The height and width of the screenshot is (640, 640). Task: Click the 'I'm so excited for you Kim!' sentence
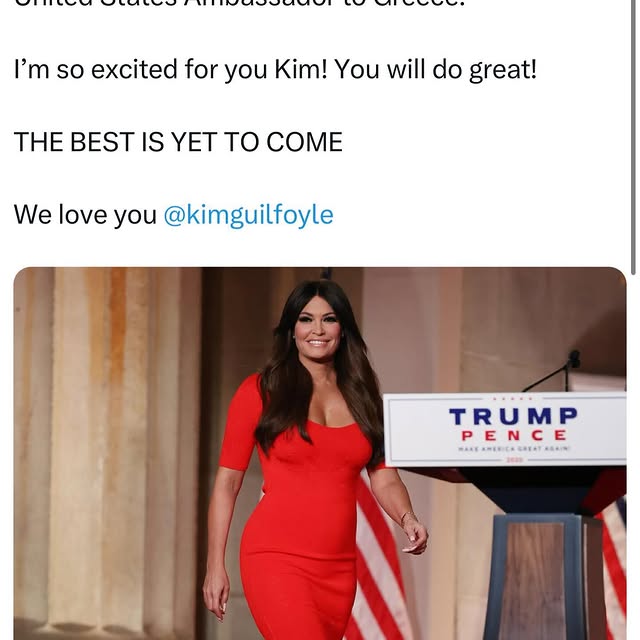tap(171, 69)
